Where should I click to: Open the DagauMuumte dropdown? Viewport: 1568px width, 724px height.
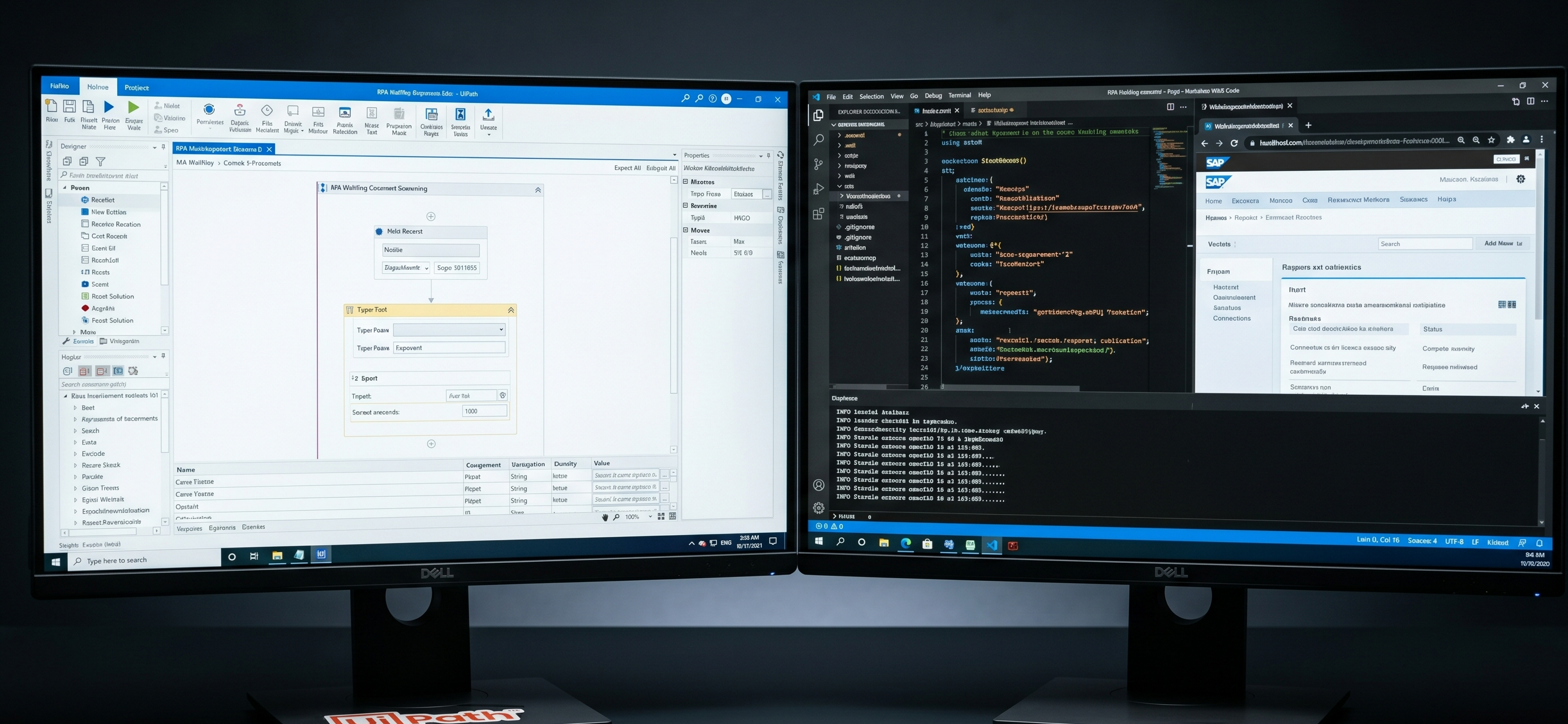coord(406,268)
